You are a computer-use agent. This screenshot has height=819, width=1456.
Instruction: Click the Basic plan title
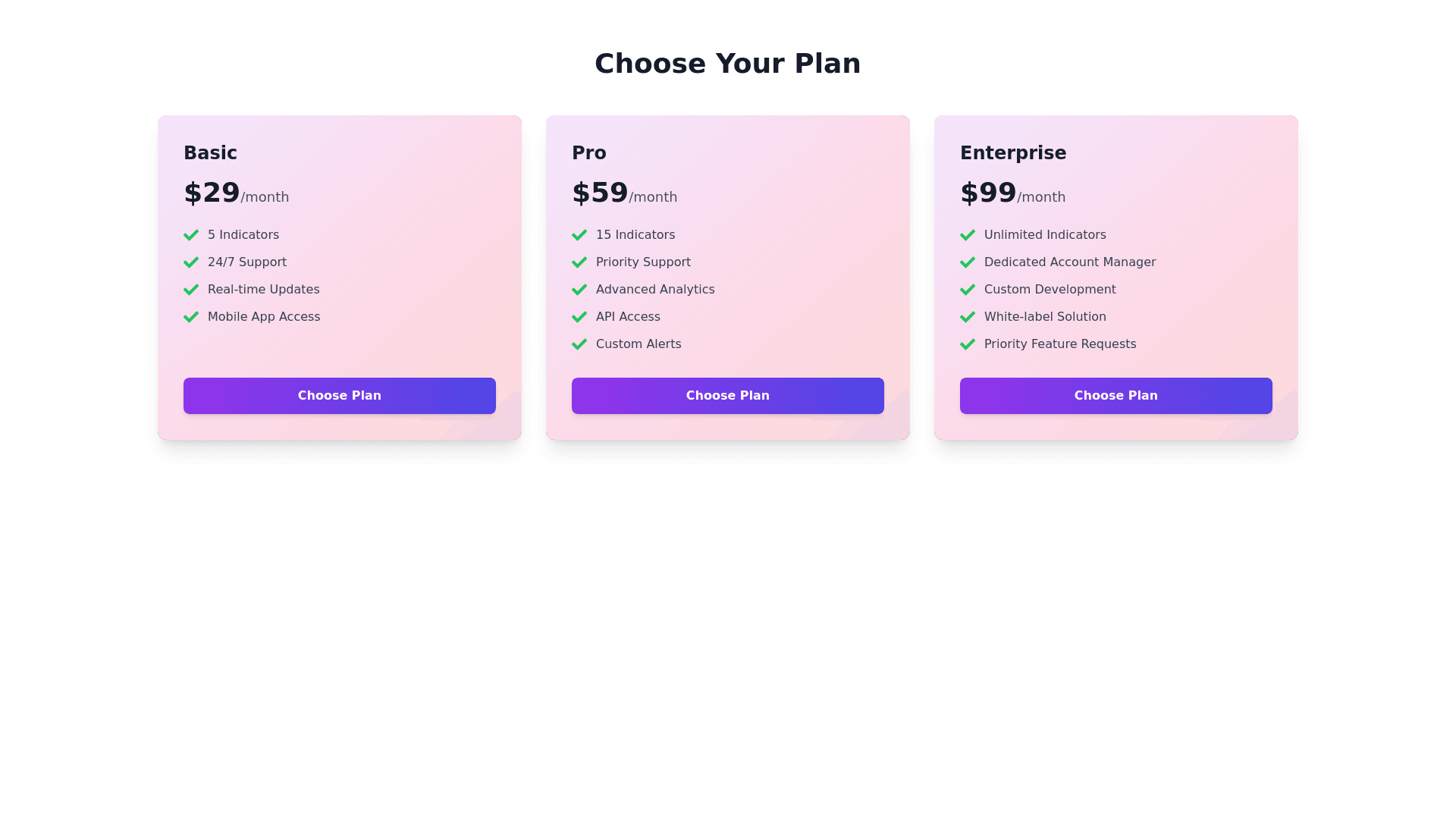tap(210, 153)
